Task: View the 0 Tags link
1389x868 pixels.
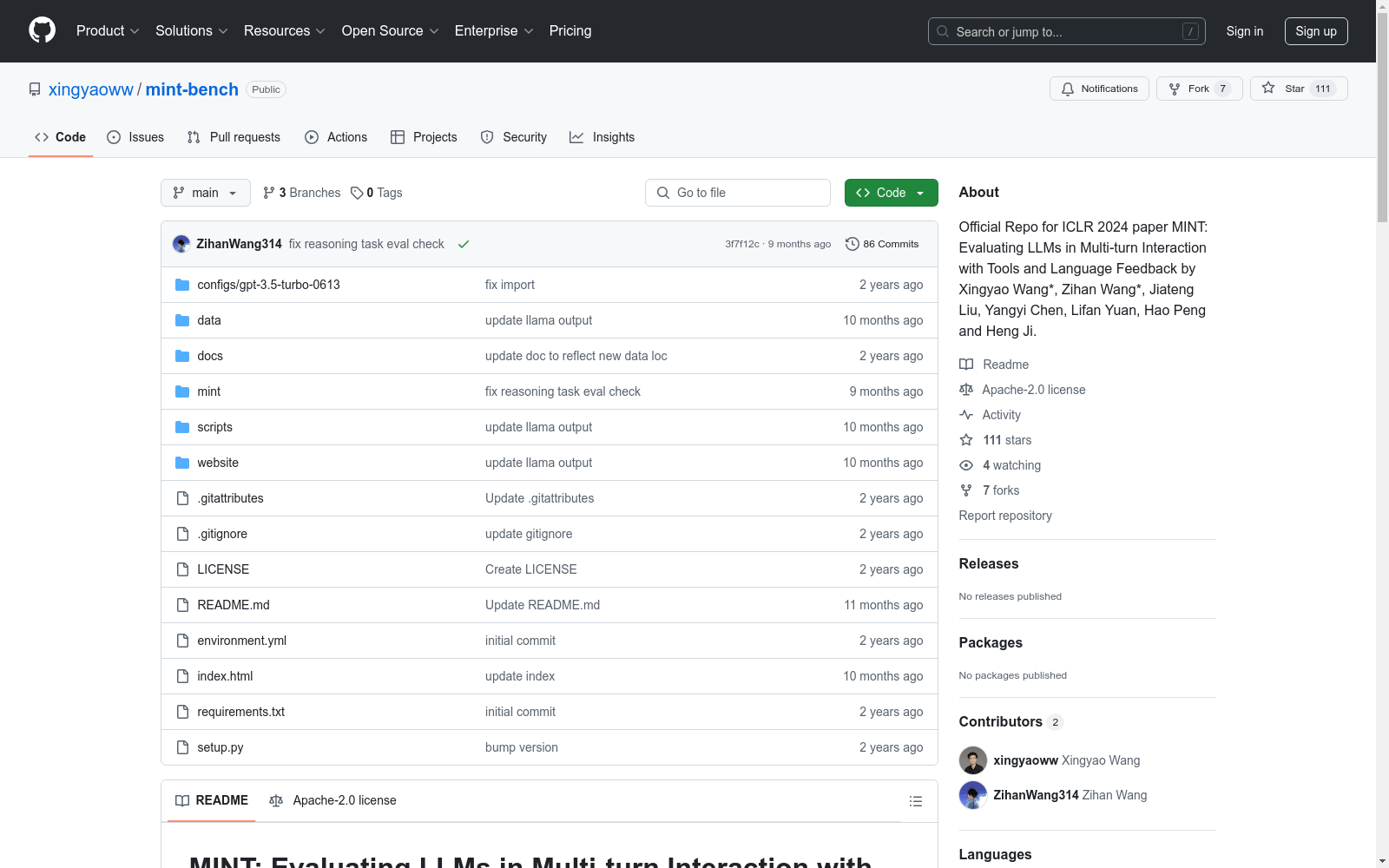Action: click(377, 193)
